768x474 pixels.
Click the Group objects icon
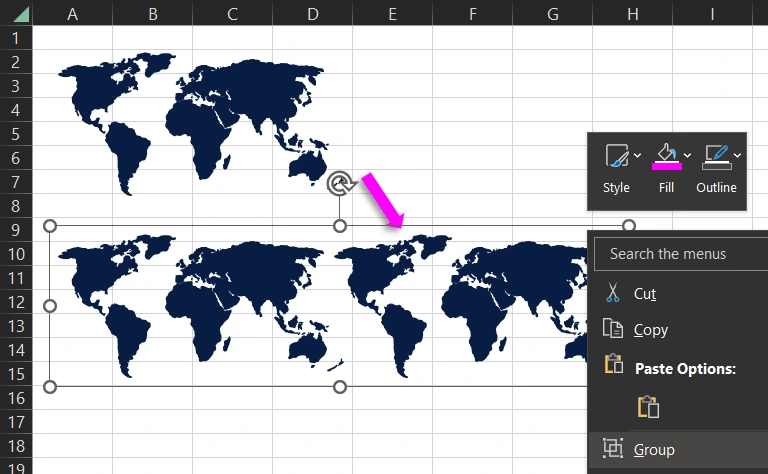613,448
